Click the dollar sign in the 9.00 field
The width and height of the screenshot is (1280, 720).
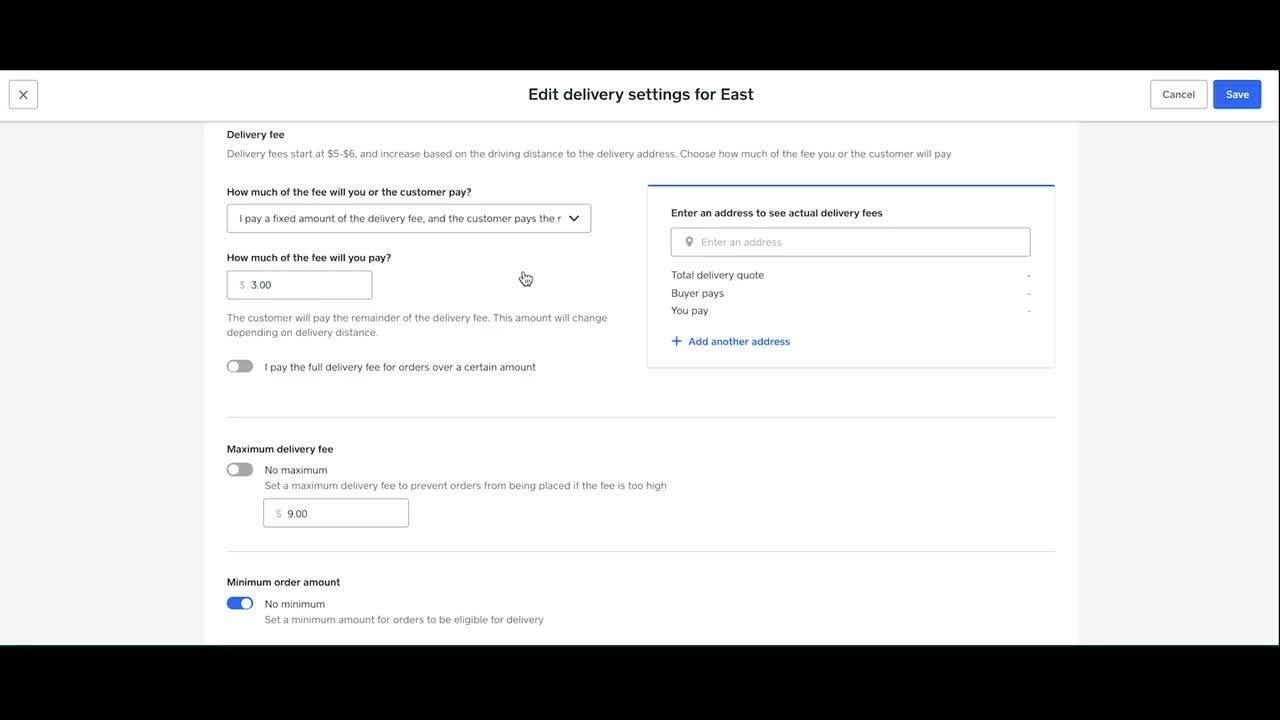(279, 514)
